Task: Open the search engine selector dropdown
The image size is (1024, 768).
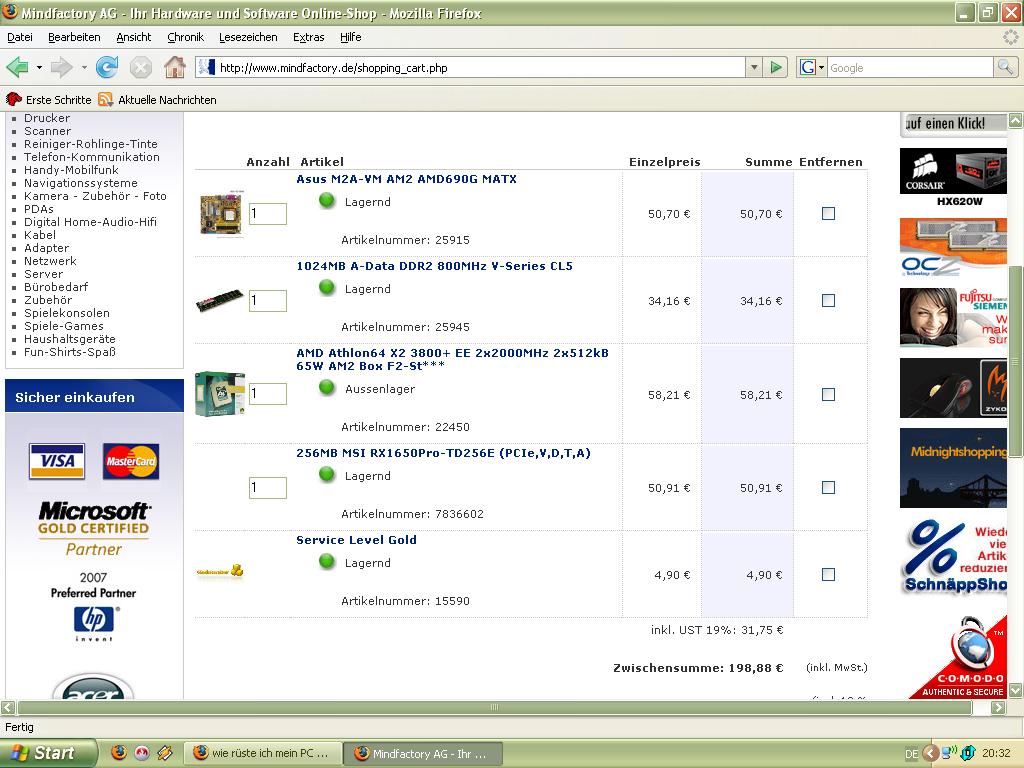Action: pos(822,67)
